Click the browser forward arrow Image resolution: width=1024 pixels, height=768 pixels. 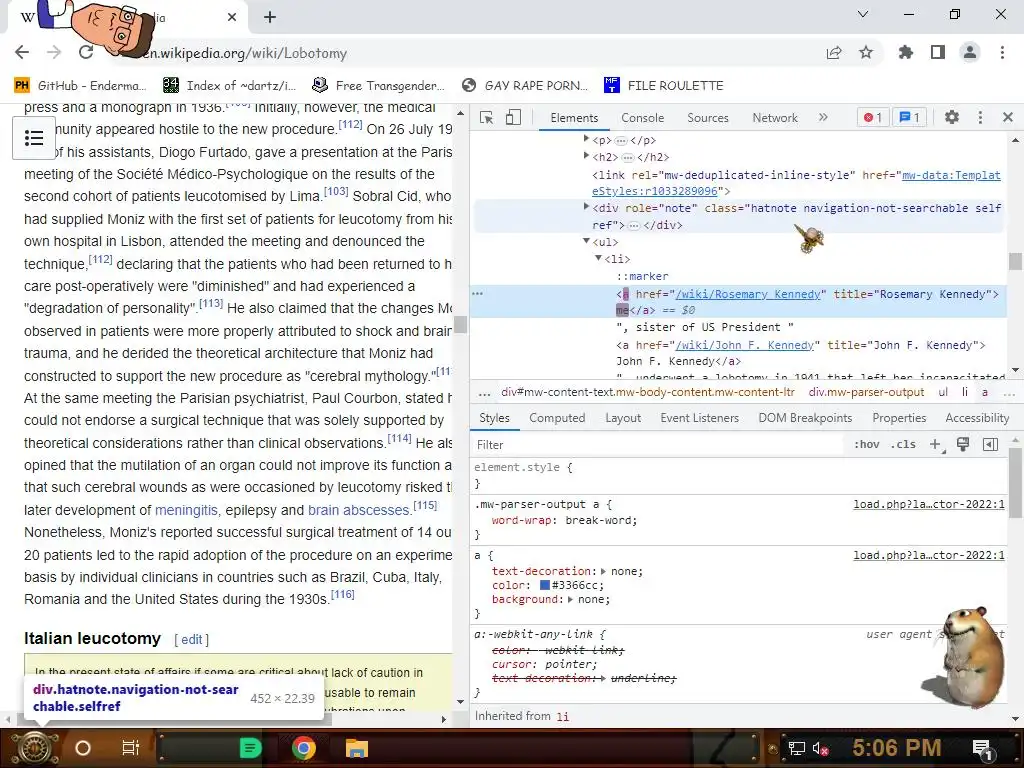54,53
